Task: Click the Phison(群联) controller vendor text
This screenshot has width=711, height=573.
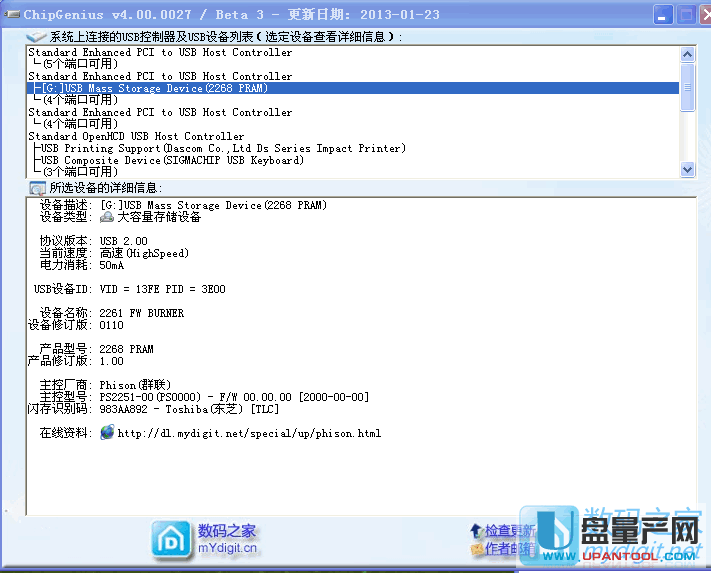Action: (135, 385)
